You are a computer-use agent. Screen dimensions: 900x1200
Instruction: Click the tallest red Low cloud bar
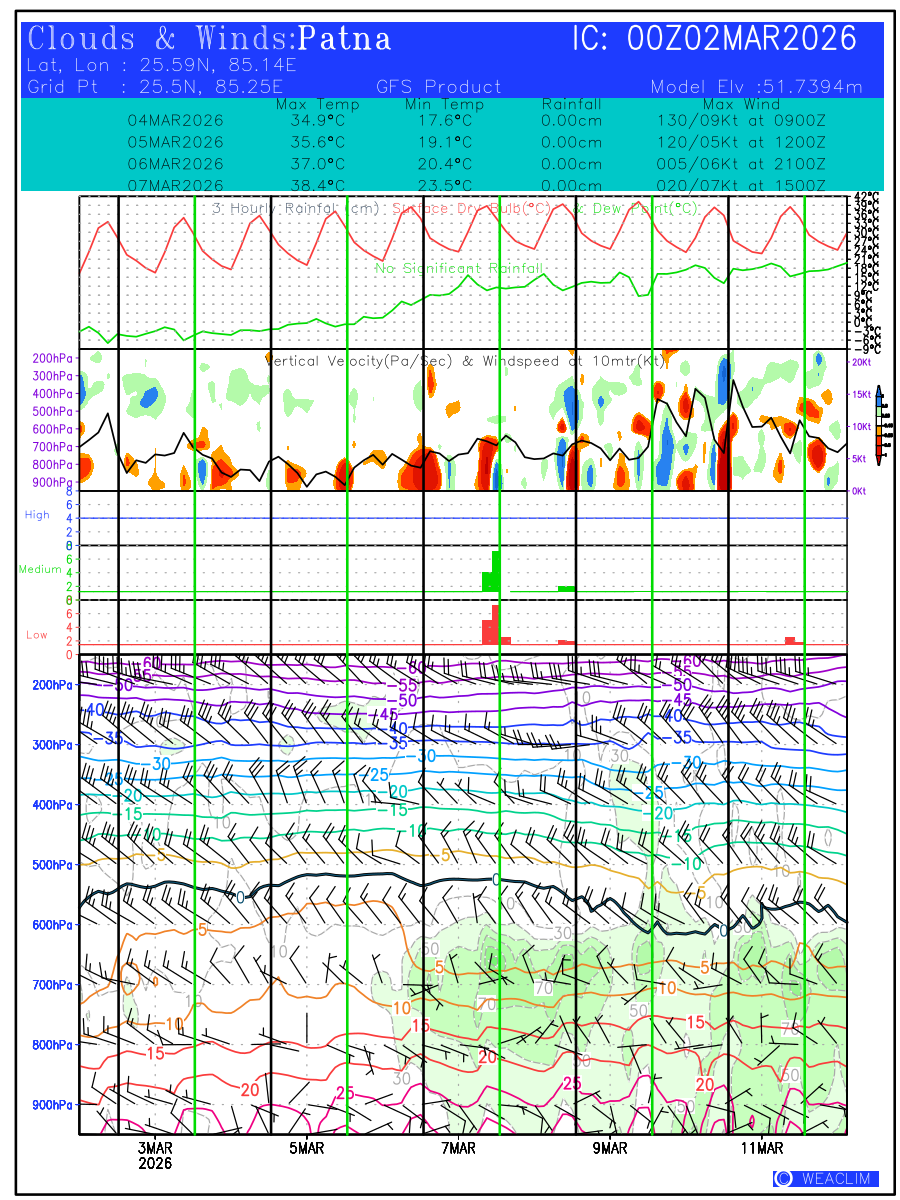point(496,624)
